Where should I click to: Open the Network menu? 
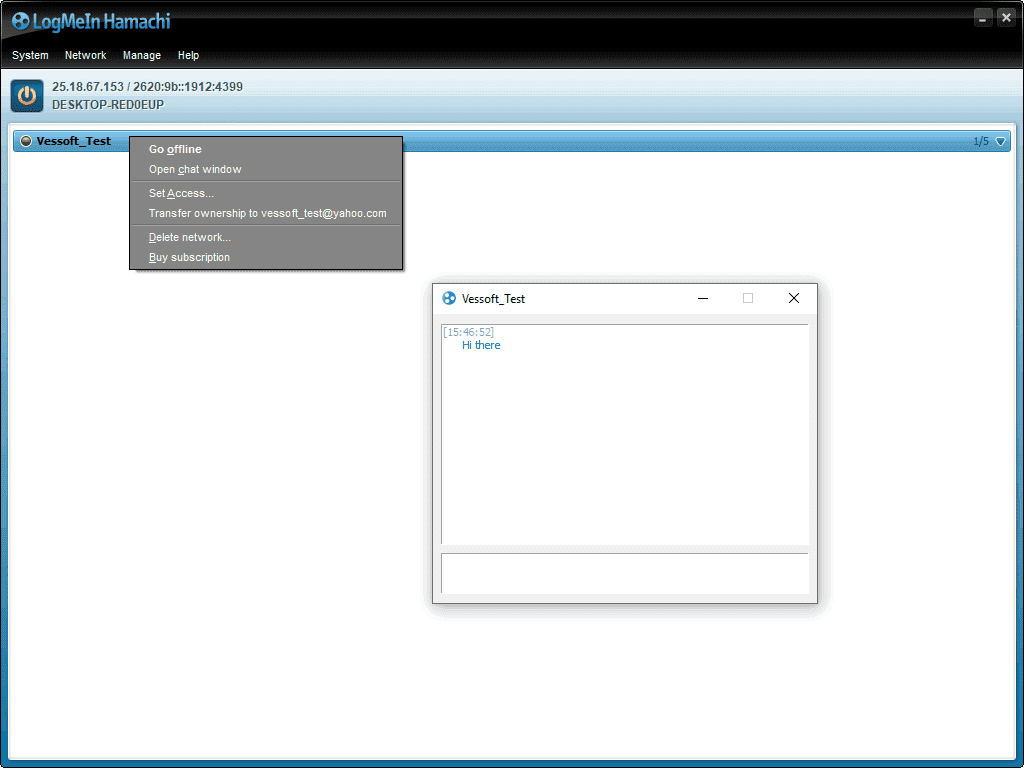pyautogui.click(x=86, y=56)
